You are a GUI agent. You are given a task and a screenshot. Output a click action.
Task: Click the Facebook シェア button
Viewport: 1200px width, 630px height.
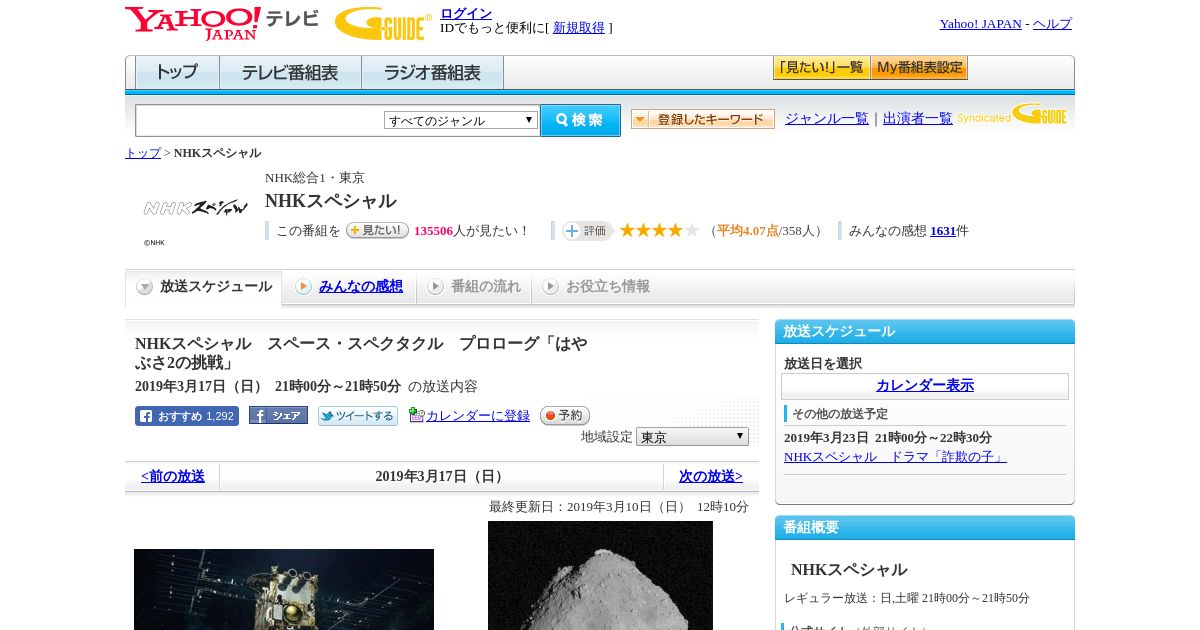tap(278, 416)
